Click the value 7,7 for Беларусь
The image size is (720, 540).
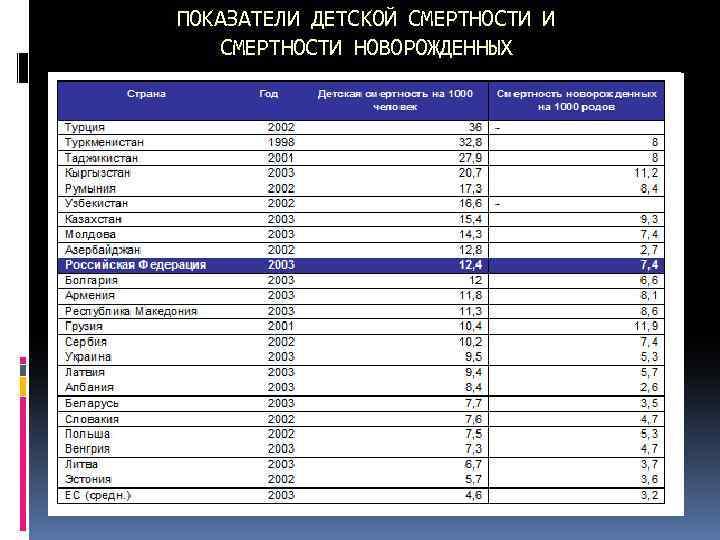tap(473, 403)
